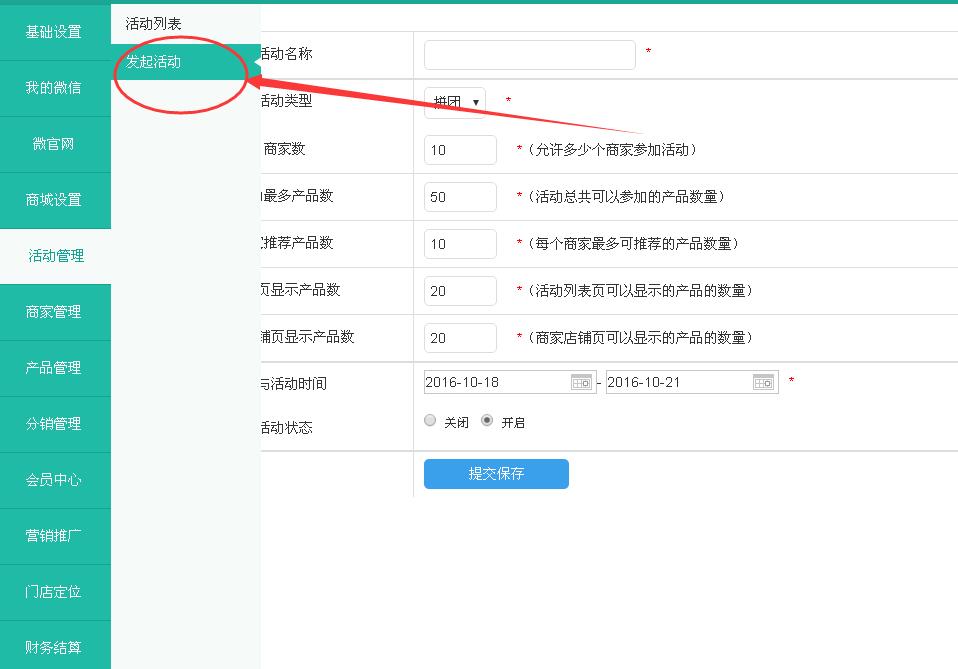
Task: Select the 关闭 activity status radio button
Action: click(430, 421)
